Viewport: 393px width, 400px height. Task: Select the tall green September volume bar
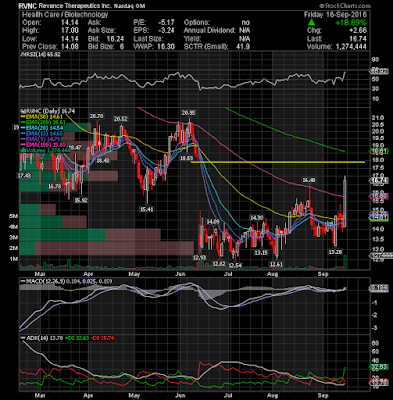click(x=345, y=262)
